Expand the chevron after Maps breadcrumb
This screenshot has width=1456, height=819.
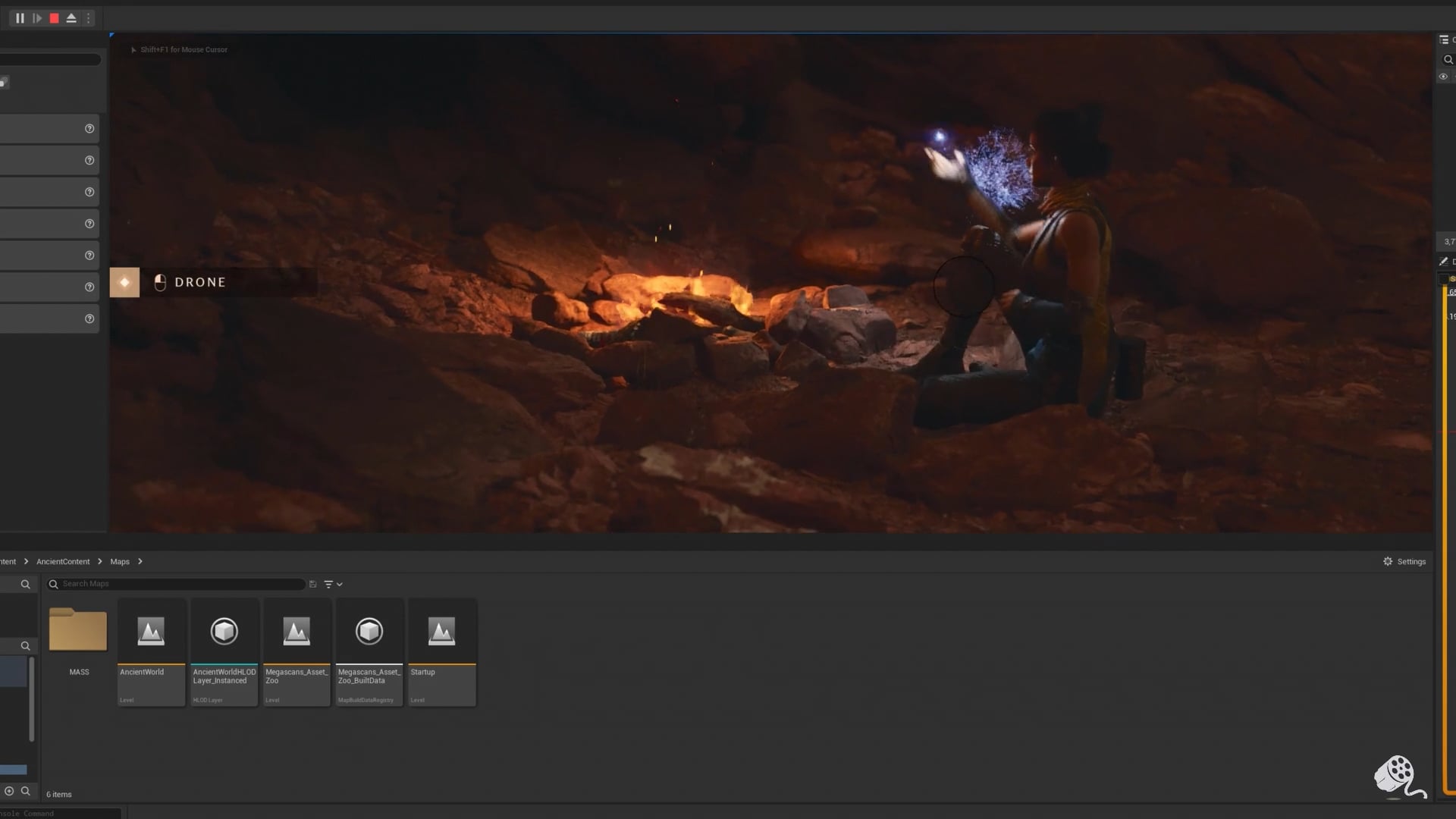(140, 562)
